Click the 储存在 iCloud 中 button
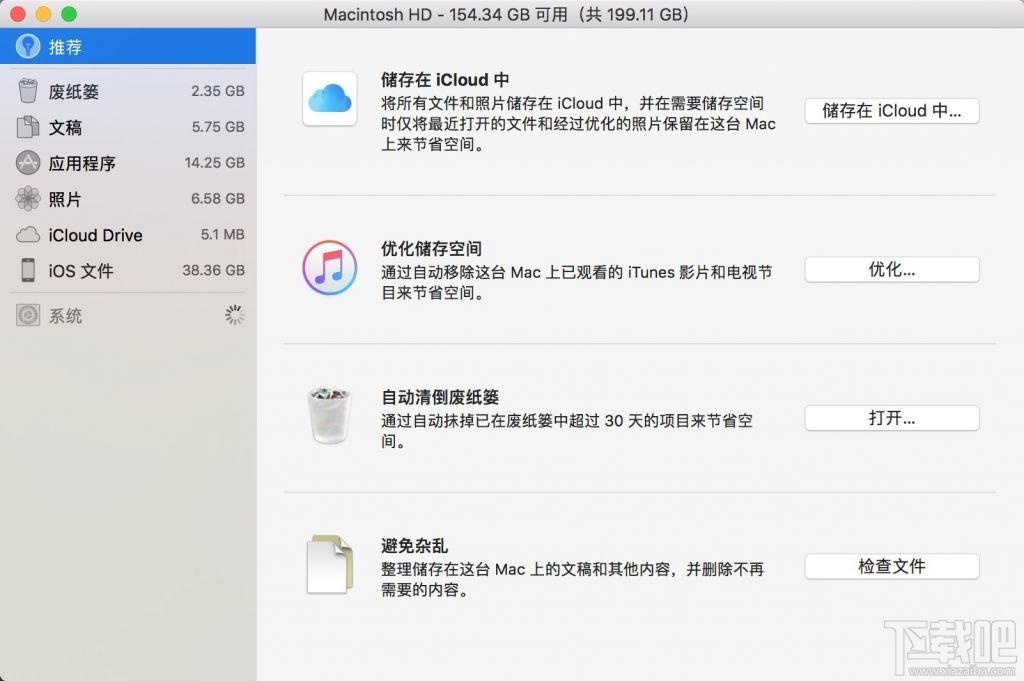Viewport: 1024px width, 681px height. (891, 111)
